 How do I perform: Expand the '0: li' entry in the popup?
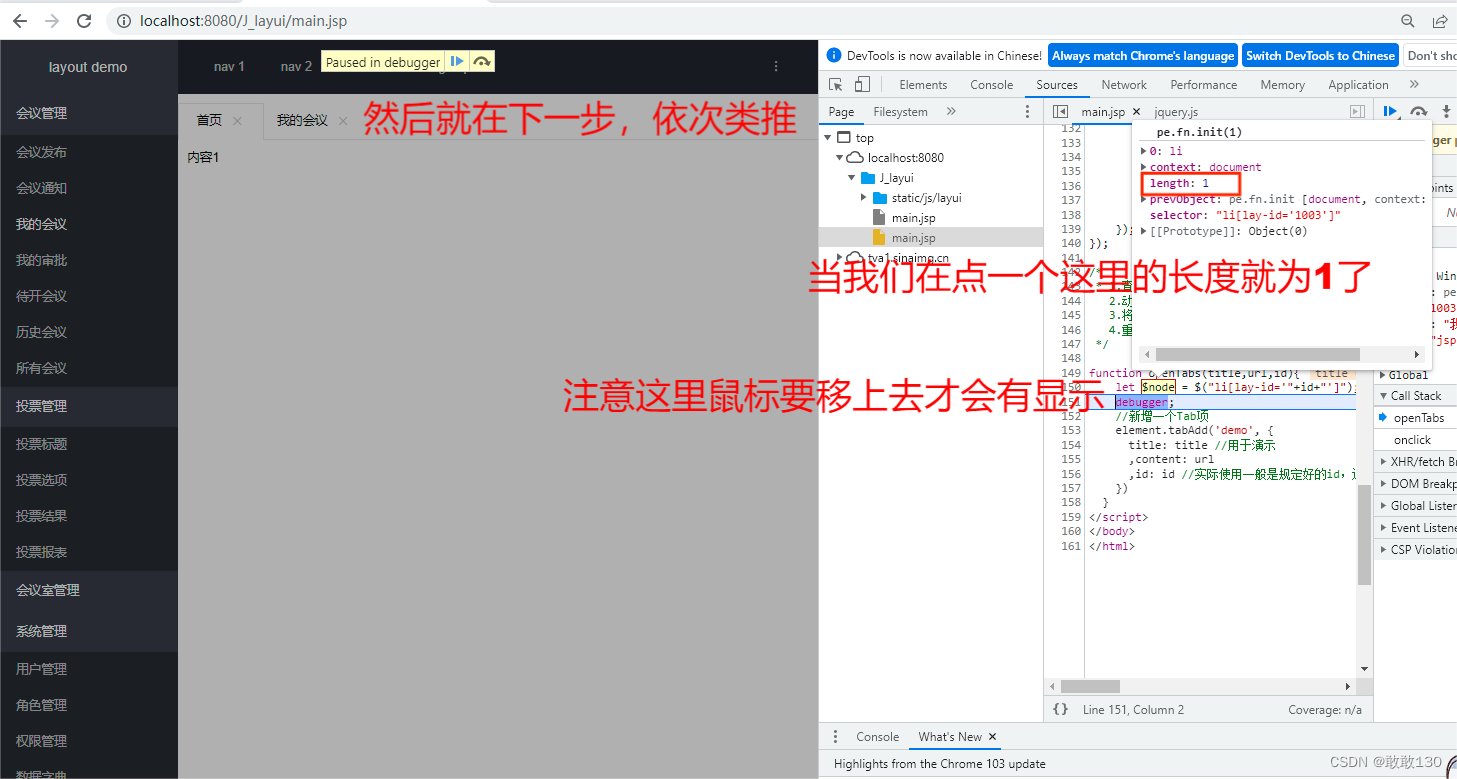(1144, 151)
